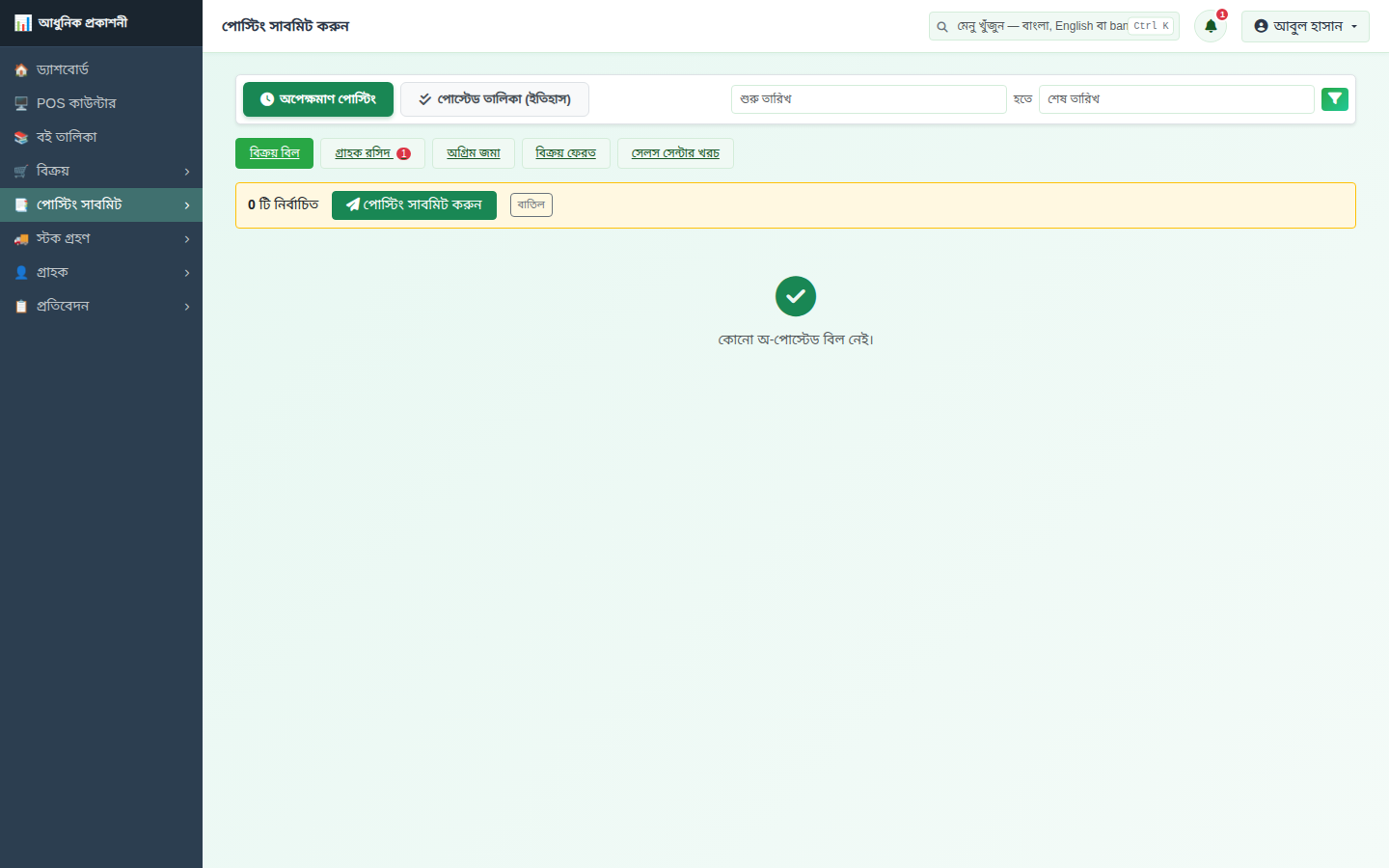Select the বিক্রয় বিল tab
The width and height of the screenshot is (1389, 868).
(x=275, y=153)
